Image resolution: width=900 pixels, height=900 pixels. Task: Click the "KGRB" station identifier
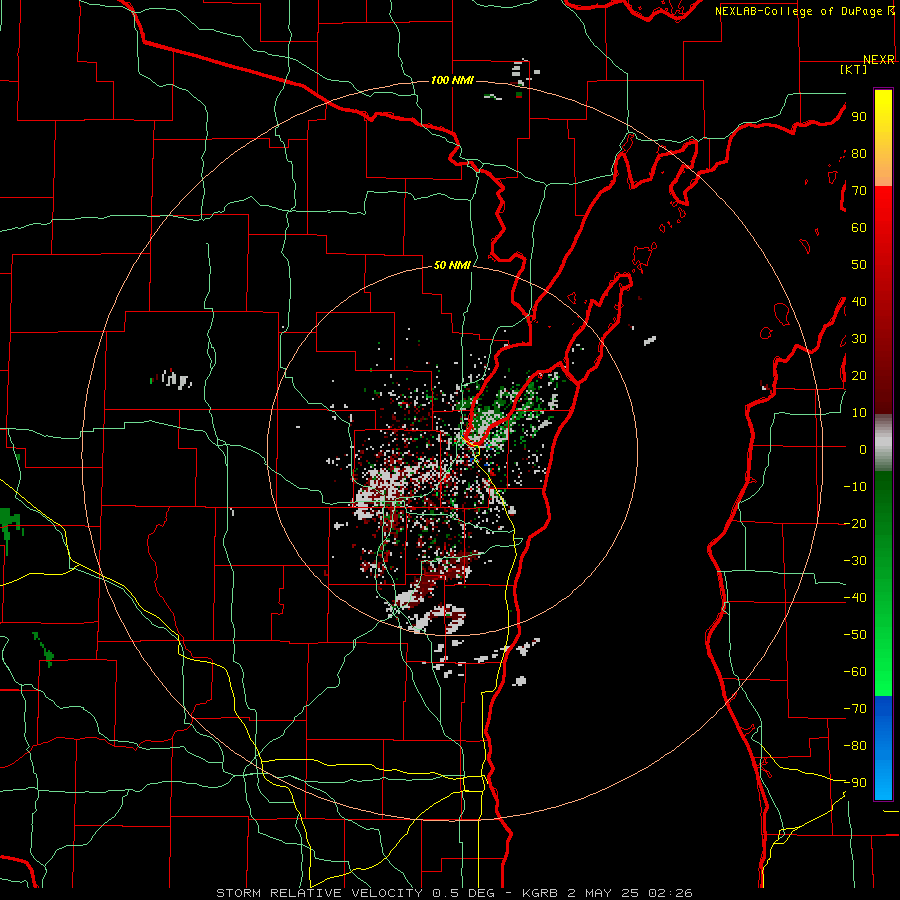pos(540,893)
